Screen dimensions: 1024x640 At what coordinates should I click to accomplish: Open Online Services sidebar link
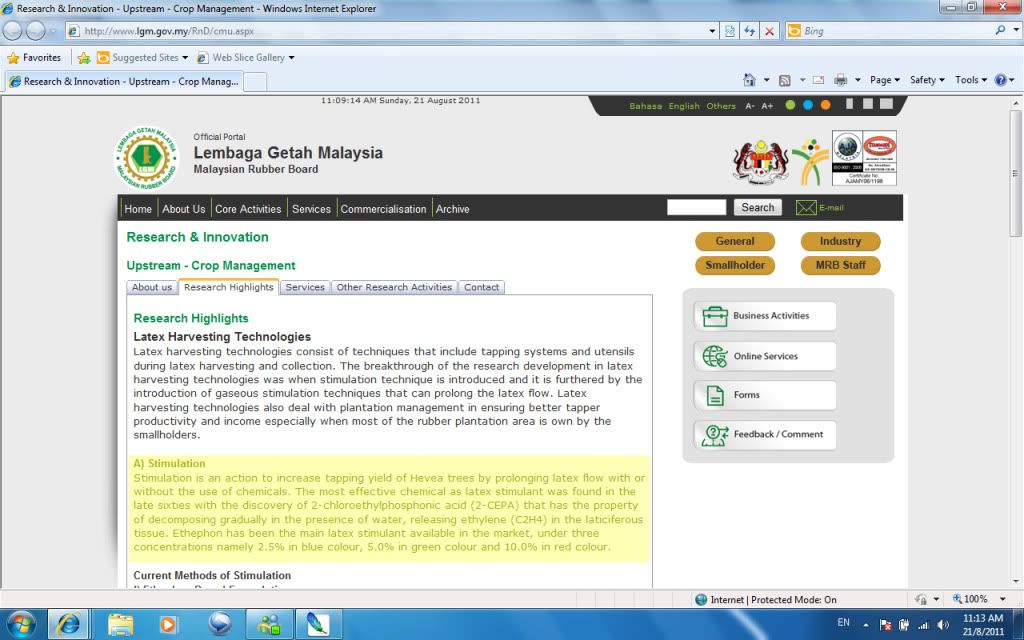765,357
